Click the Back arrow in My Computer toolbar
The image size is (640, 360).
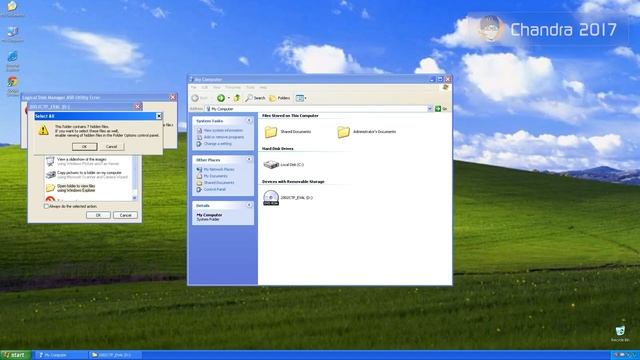click(x=195, y=98)
